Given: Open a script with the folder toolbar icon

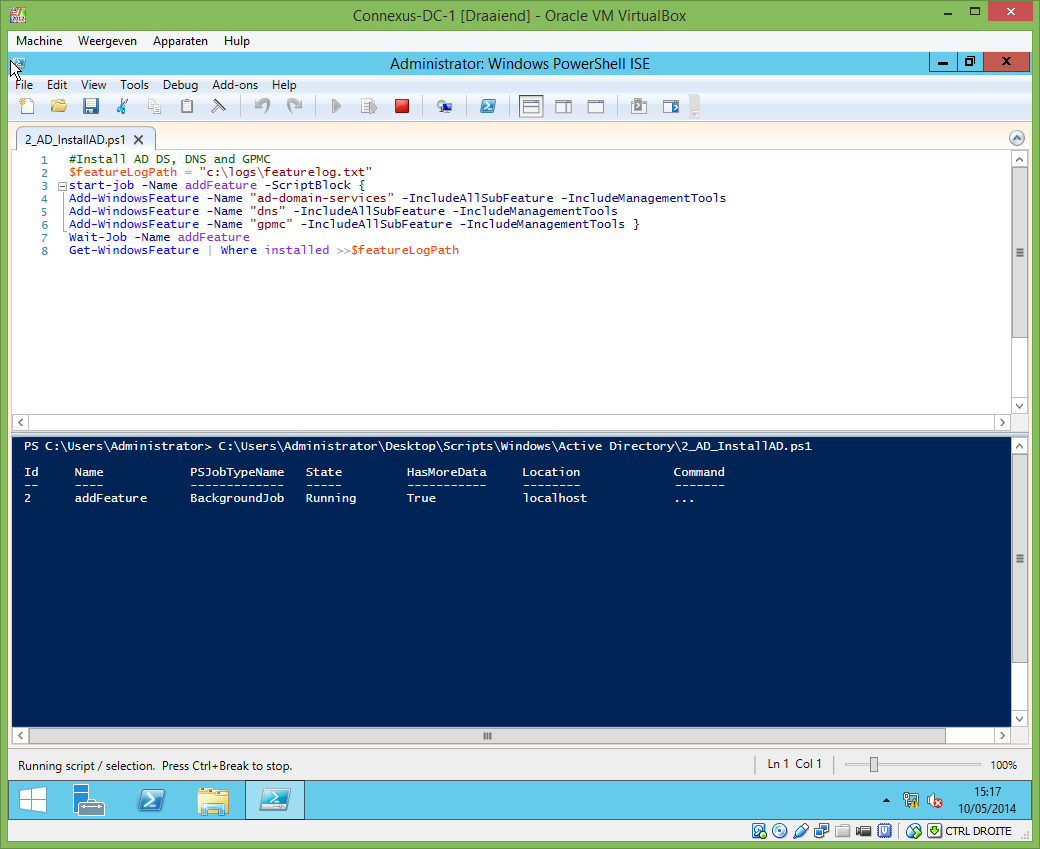Looking at the screenshot, I should click(x=58, y=106).
